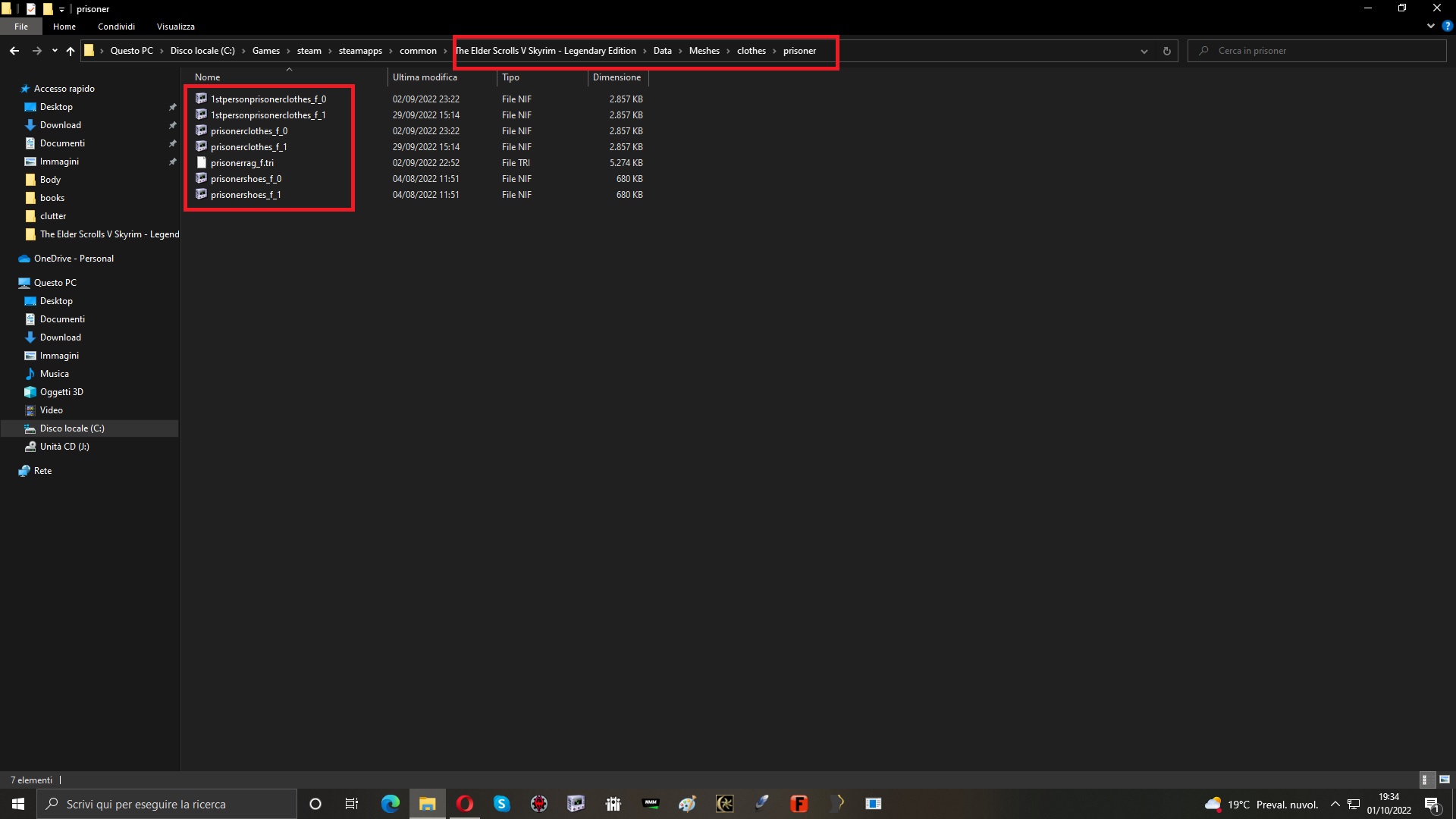The width and height of the screenshot is (1456, 819).
Task: Navigate to Disco locale (C:) breadcrumb
Action: tap(202, 51)
